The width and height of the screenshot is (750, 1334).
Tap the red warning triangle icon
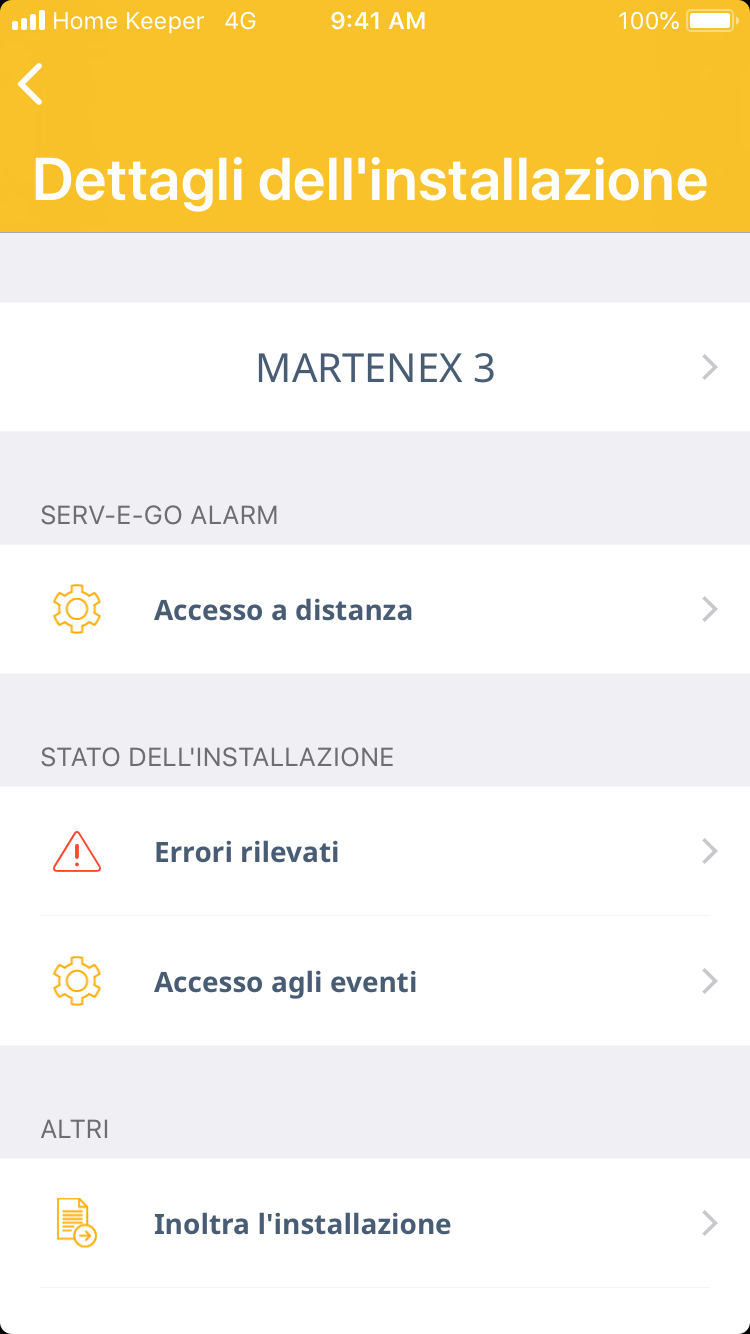pyautogui.click(x=77, y=852)
